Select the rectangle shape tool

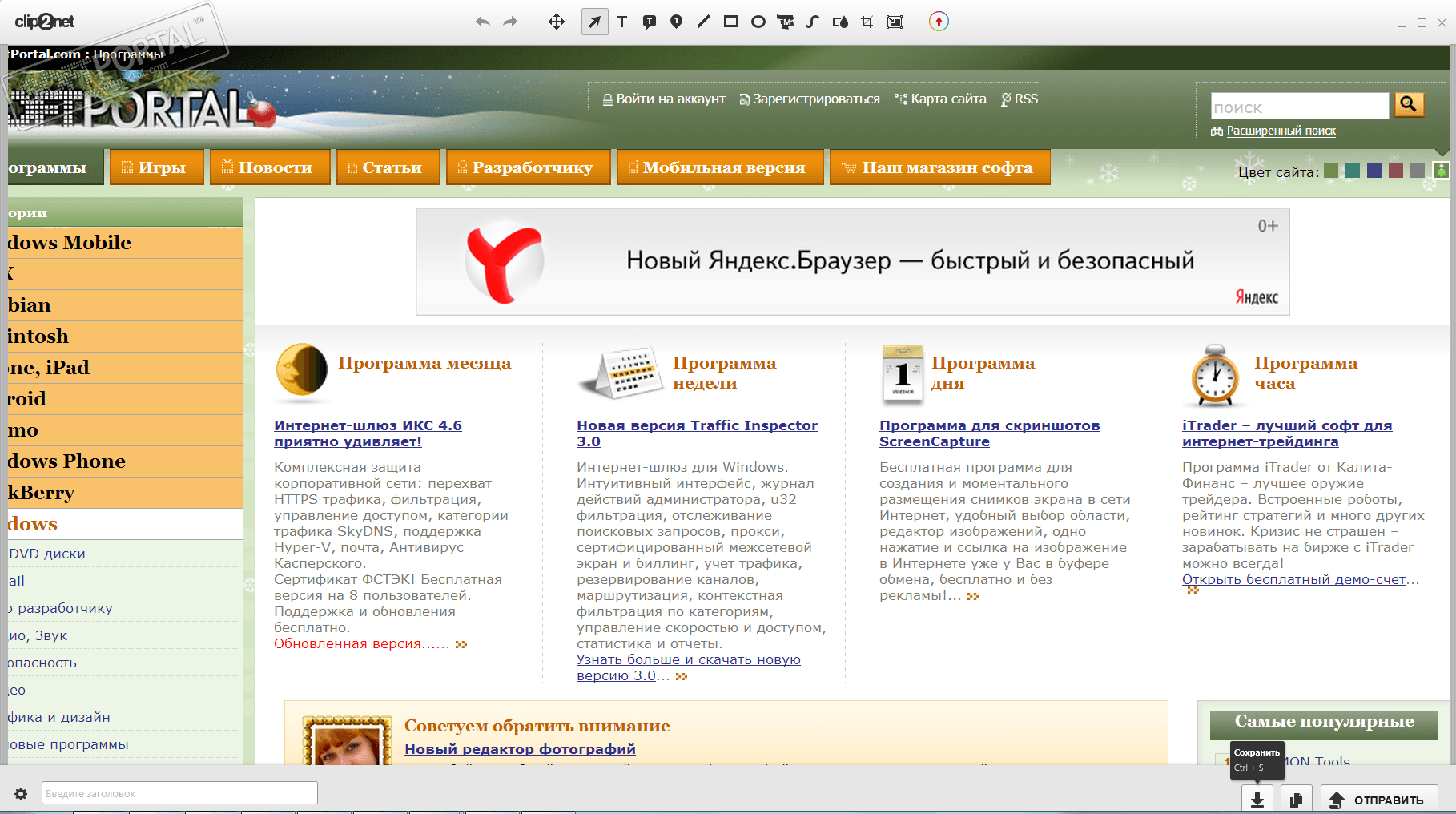[x=731, y=22]
